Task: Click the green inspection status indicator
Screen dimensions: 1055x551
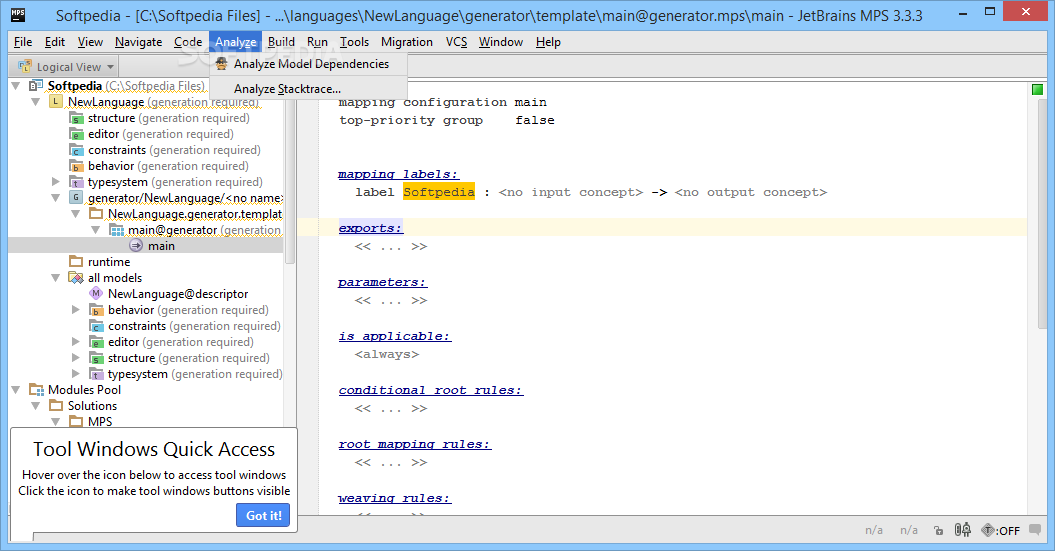Action: [1038, 89]
